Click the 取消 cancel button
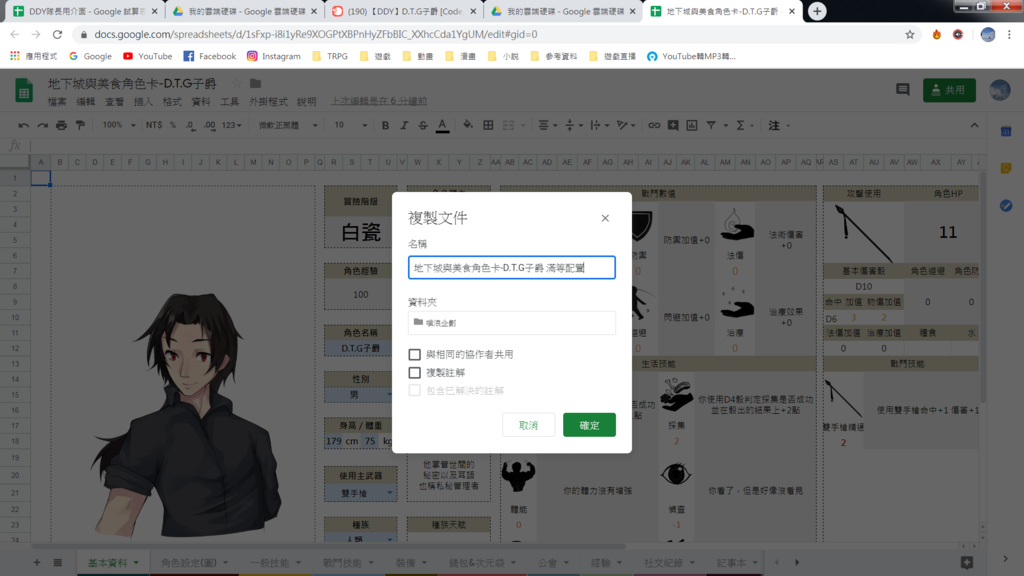This screenshot has width=1024, height=576. (x=528, y=425)
